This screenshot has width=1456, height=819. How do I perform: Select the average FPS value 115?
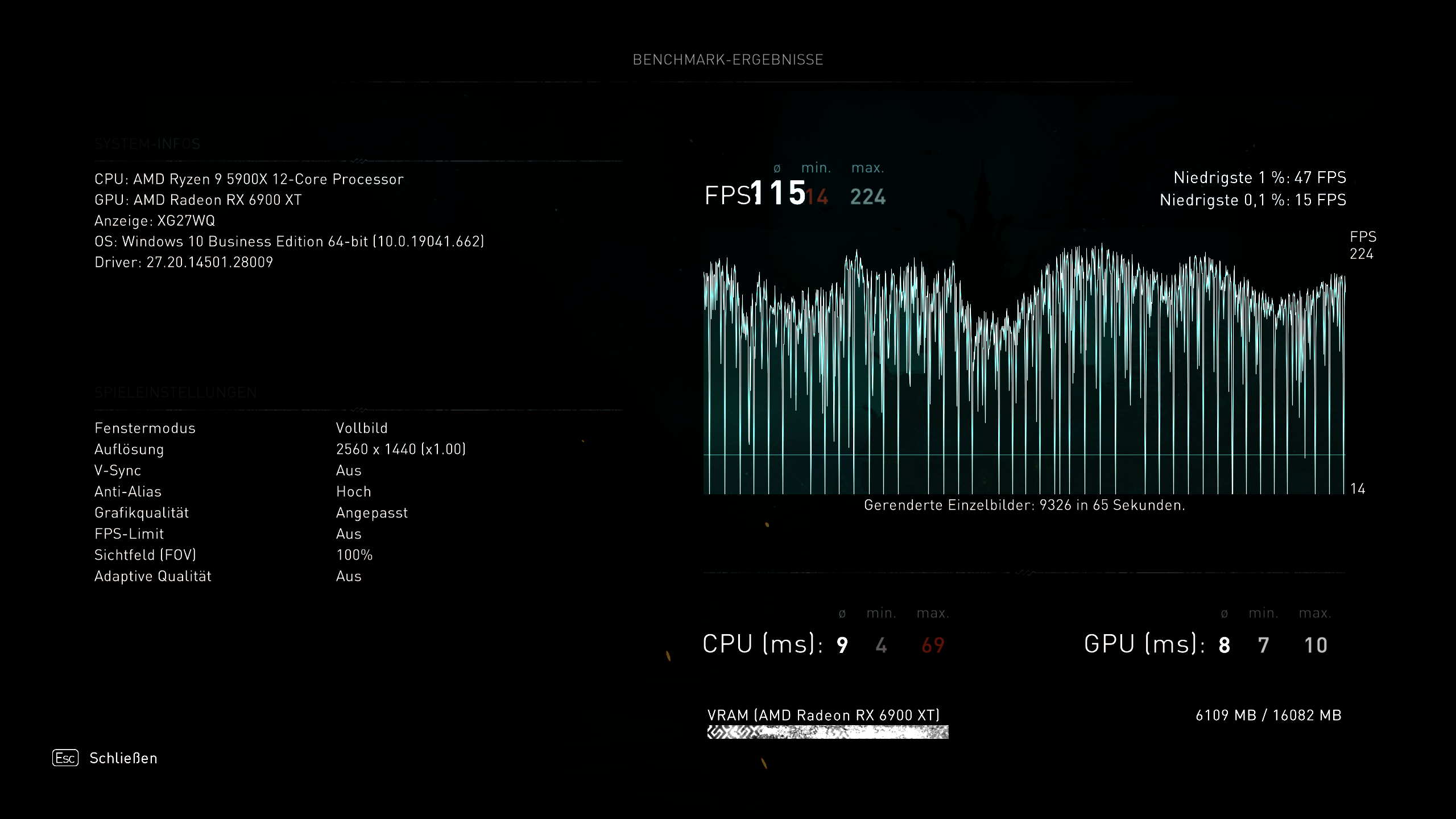point(778,193)
